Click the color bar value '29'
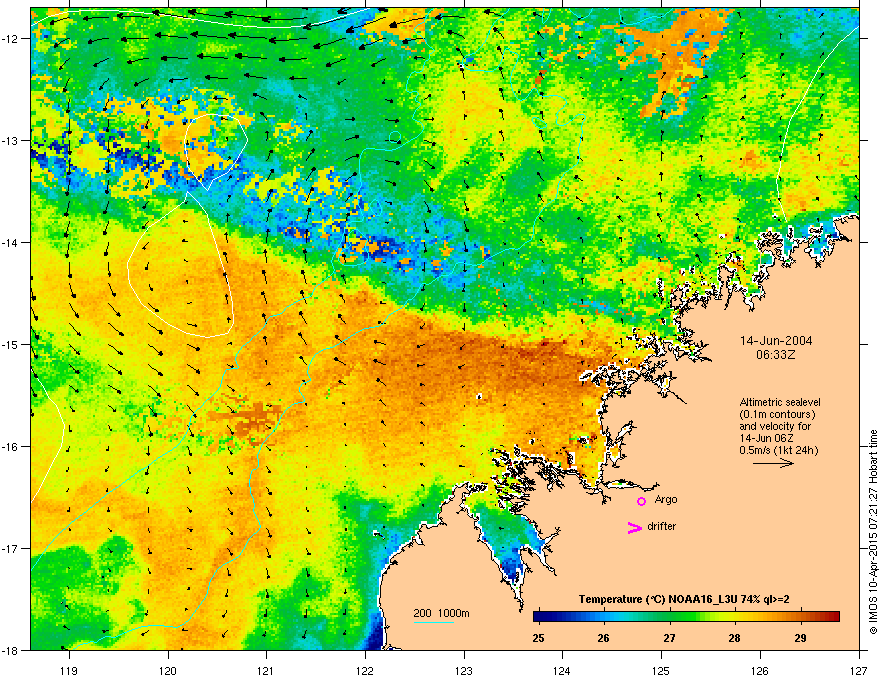Screen dimensions: 880x680 tap(800, 638)
